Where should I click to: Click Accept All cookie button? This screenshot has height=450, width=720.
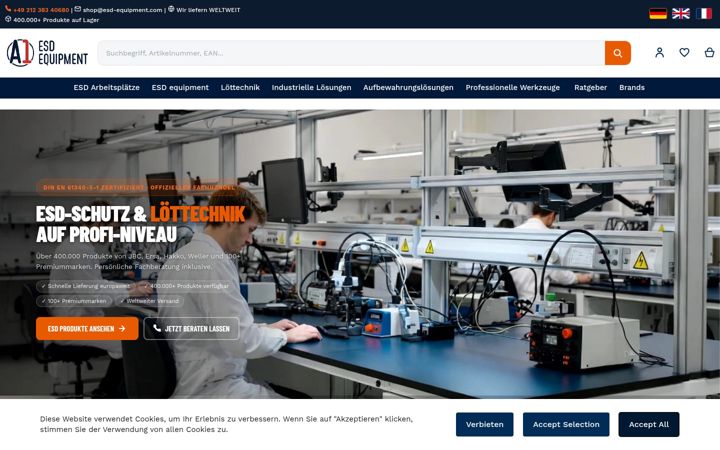649,424
